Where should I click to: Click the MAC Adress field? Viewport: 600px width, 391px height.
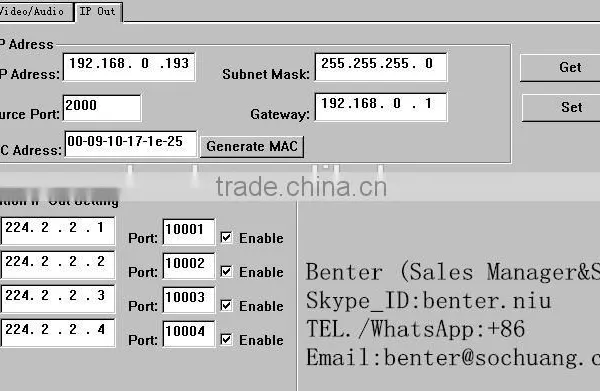[131, 144]
